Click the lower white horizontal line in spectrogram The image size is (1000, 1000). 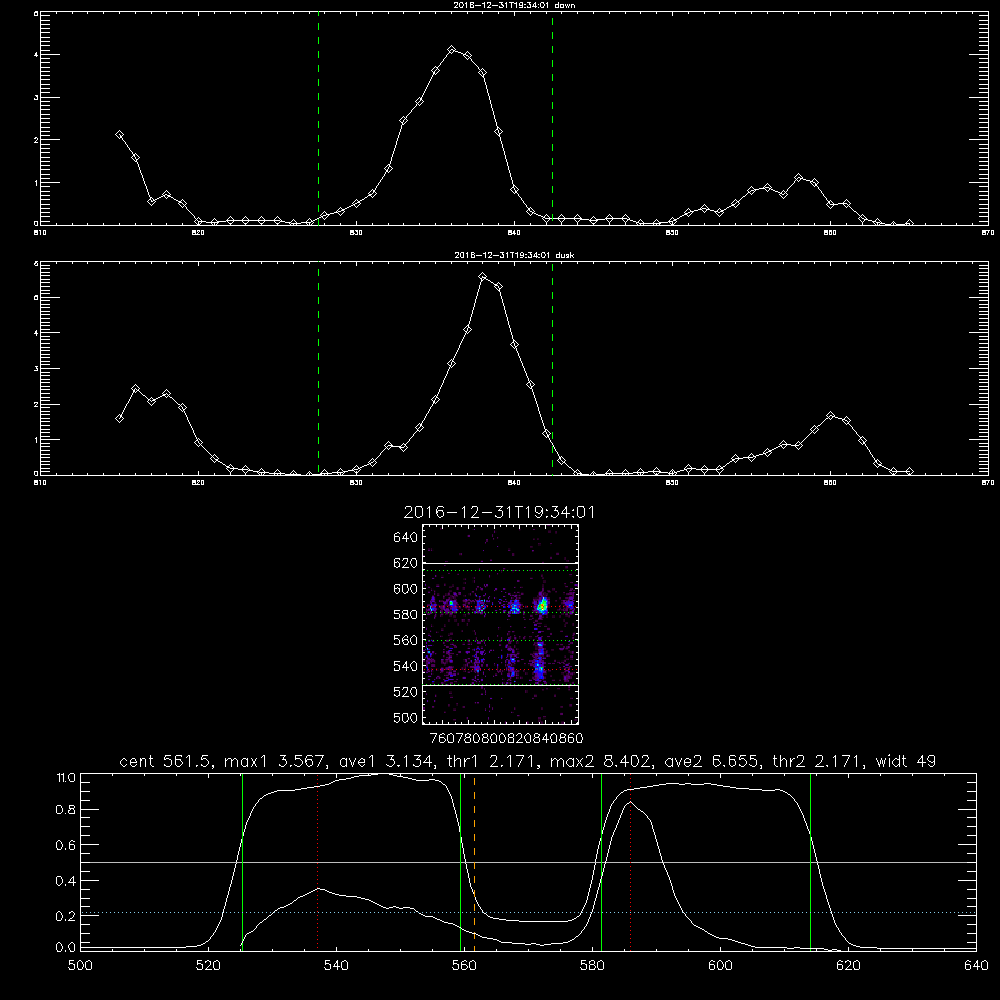pyautogui.click(x=500, y=685)
